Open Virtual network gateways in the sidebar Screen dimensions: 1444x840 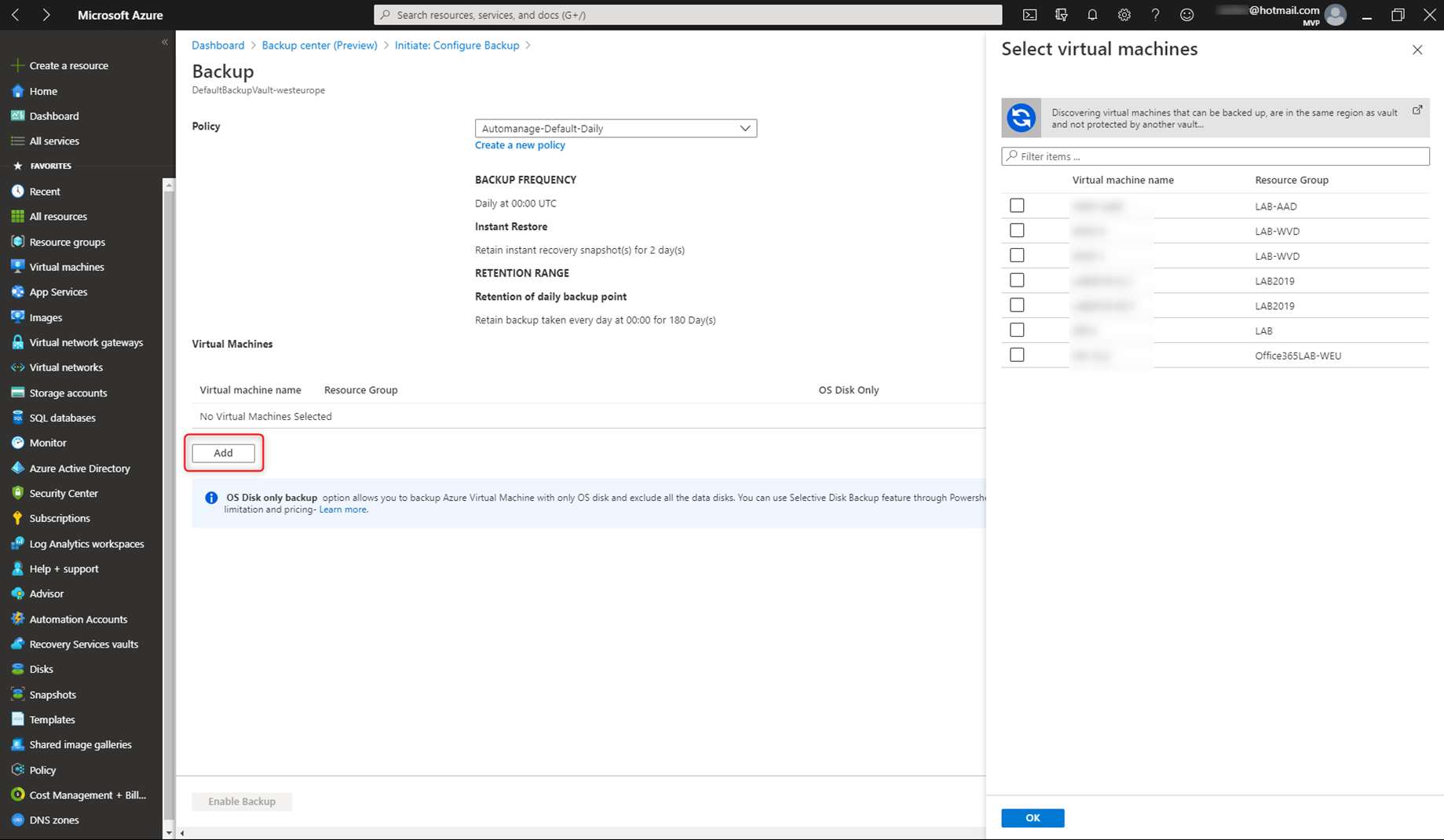tap(86, 342)
